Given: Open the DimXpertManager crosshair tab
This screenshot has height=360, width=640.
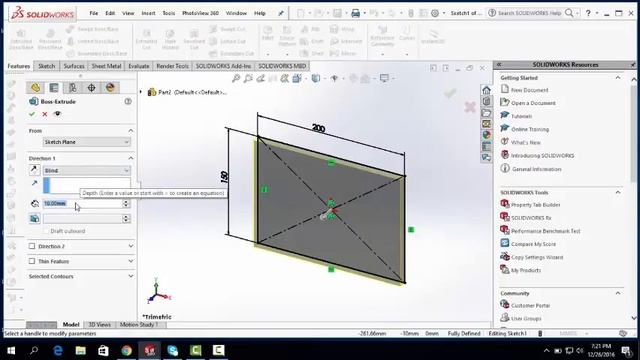Looking at the screenshot, I should pos(91,87).
